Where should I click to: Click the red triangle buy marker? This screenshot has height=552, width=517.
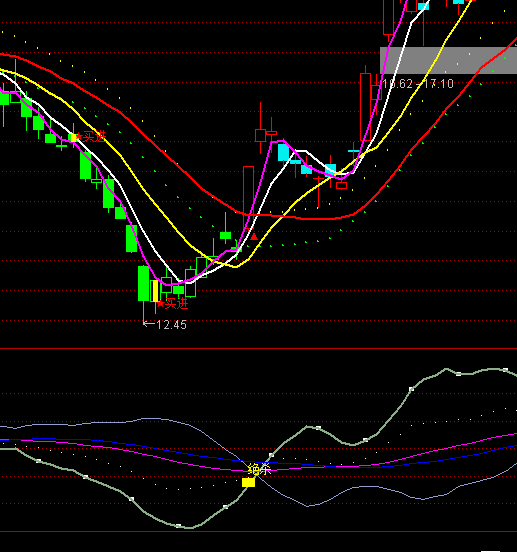click(254, 237)
